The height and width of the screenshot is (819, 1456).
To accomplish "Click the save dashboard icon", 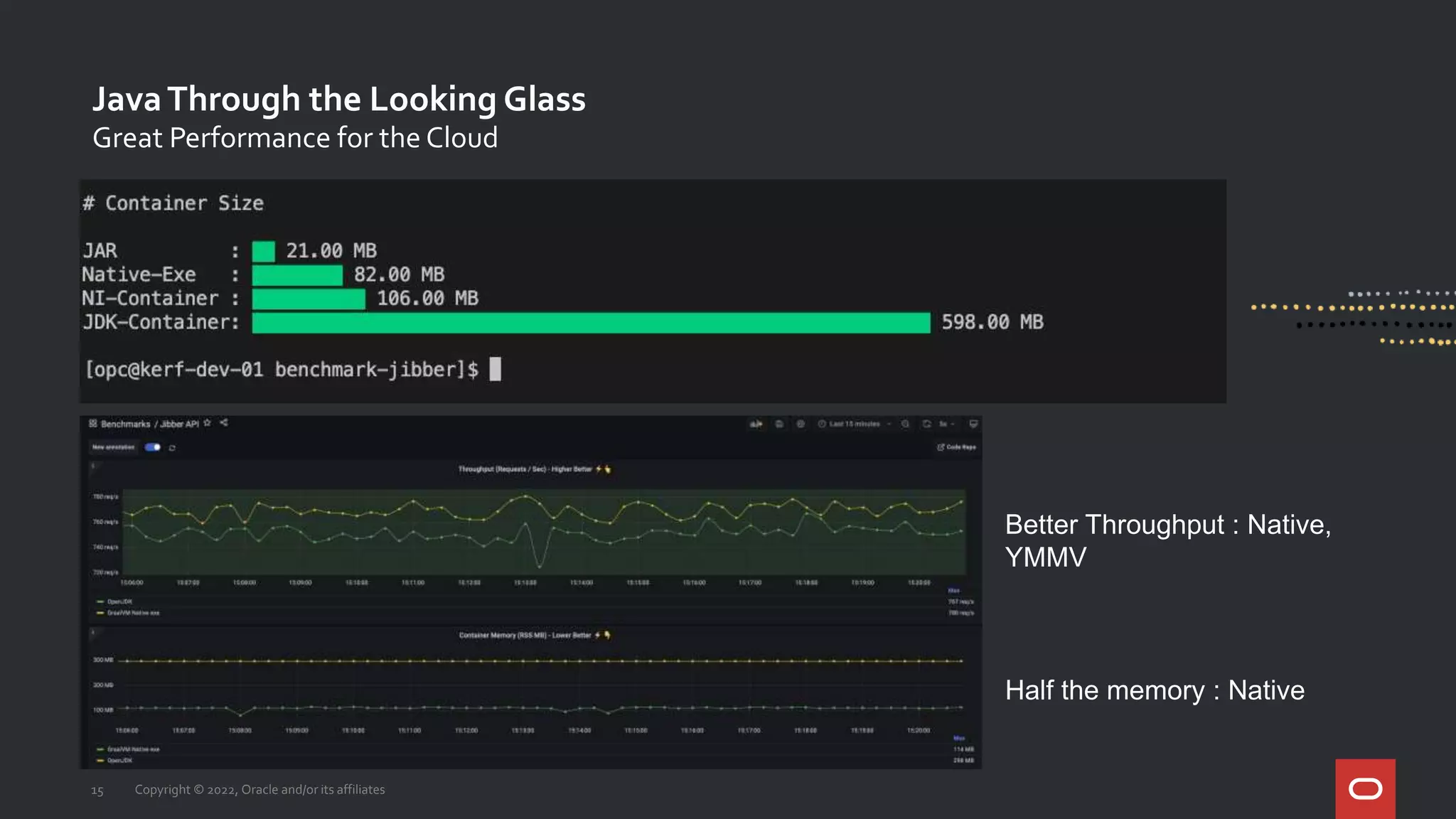I will (x=779, y=424).
